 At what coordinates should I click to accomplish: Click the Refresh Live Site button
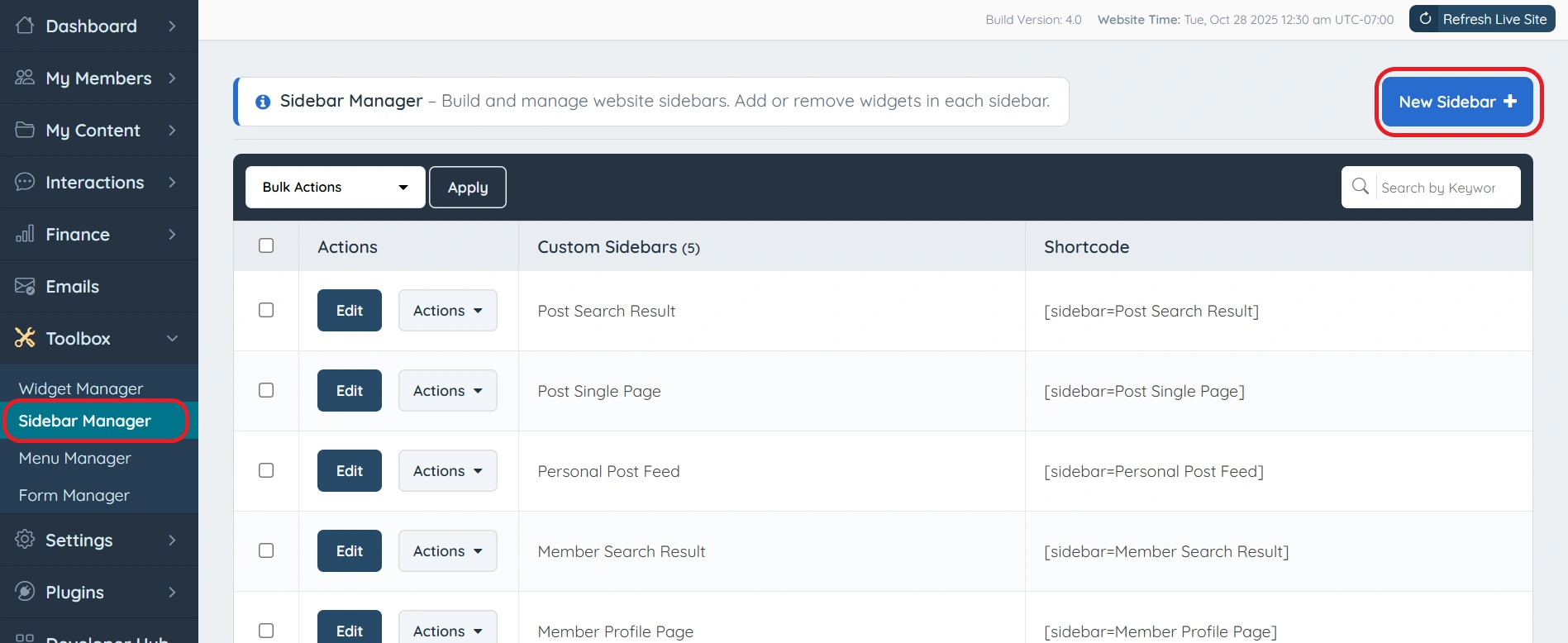click(x=1482, y=19)
